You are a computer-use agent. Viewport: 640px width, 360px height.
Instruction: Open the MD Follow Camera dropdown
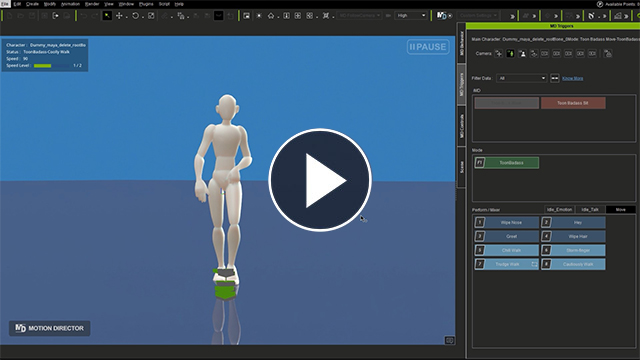click(359, 16)
